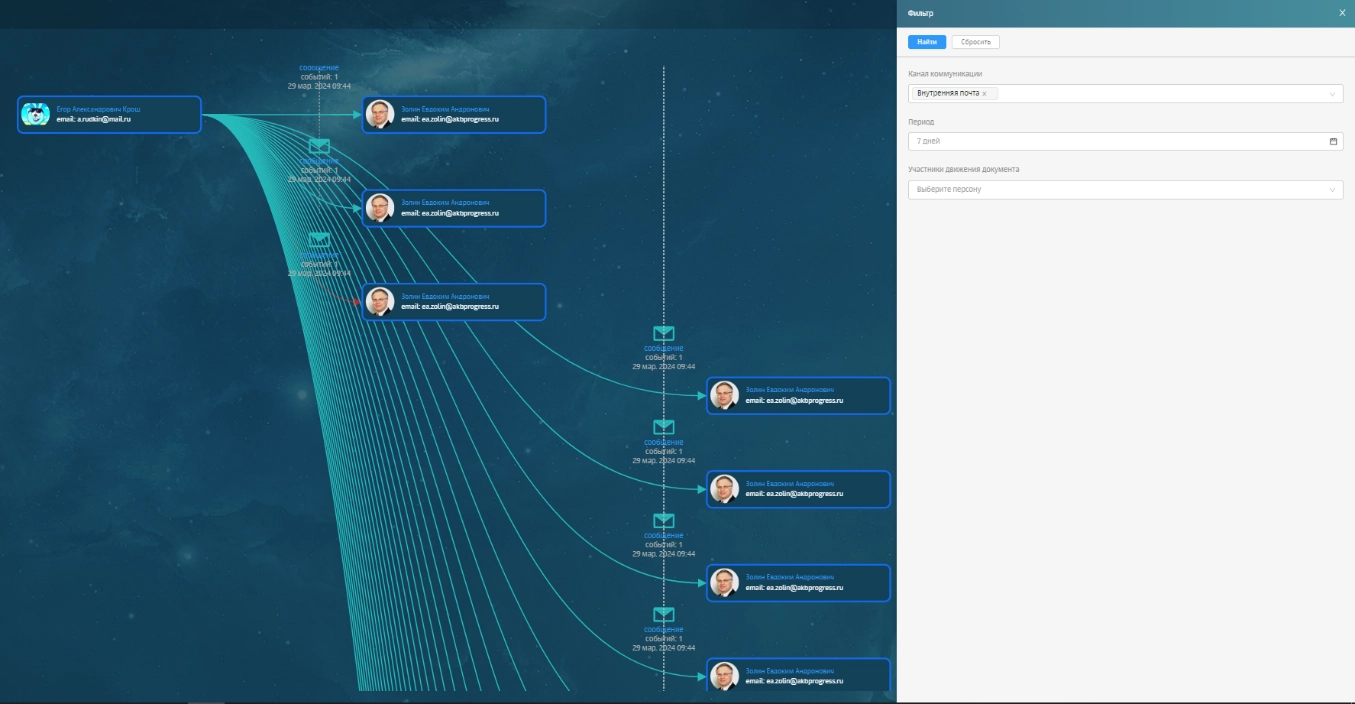Click the сообщение label at the top of the graph
The image size is (1355, 704).
click(x=319, y=68)
